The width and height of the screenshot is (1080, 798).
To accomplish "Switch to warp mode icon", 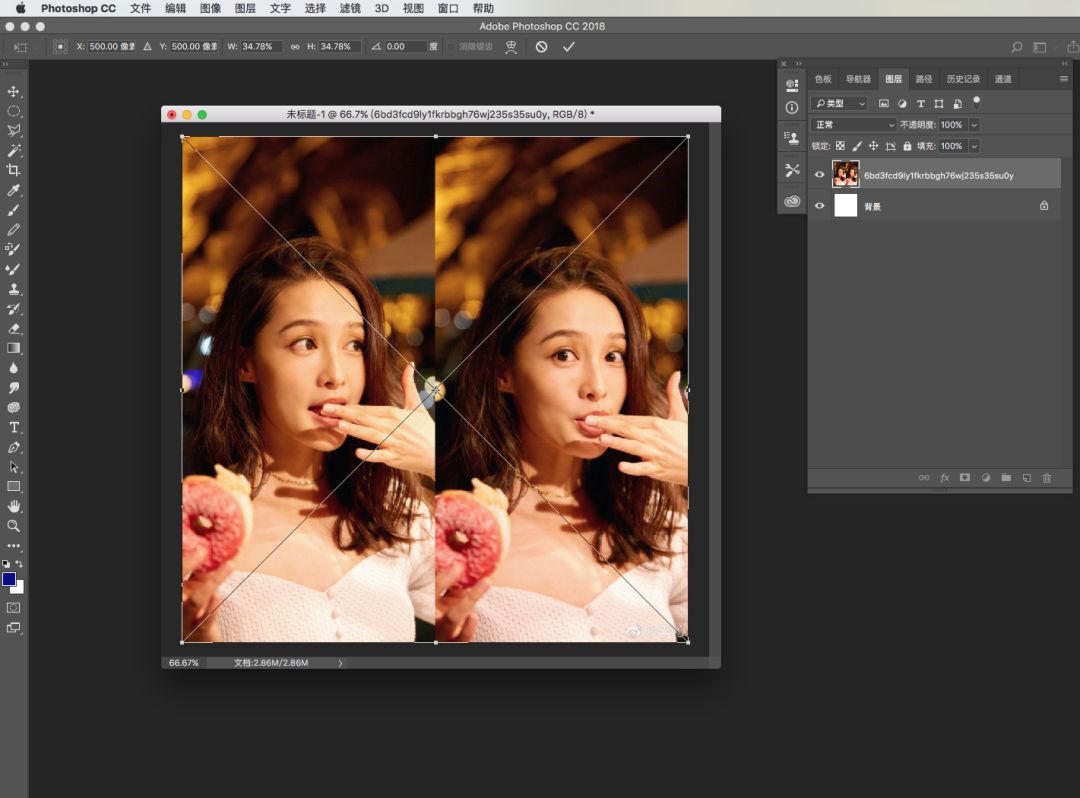I will click(x=511, y=47).
